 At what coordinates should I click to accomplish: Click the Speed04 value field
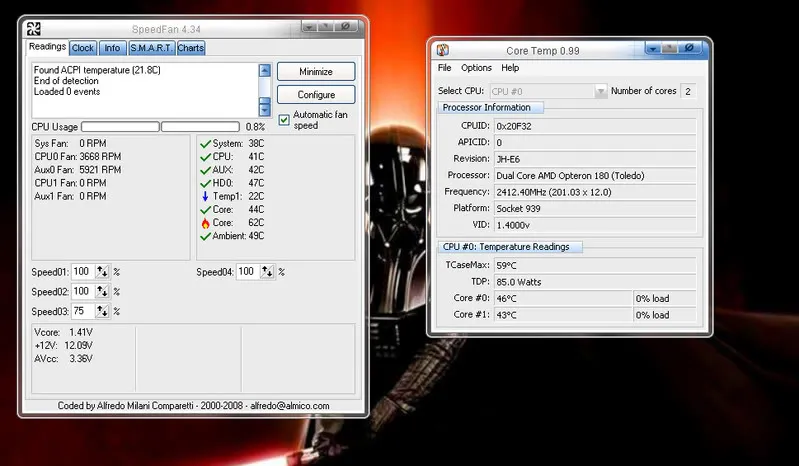(248, 272)
